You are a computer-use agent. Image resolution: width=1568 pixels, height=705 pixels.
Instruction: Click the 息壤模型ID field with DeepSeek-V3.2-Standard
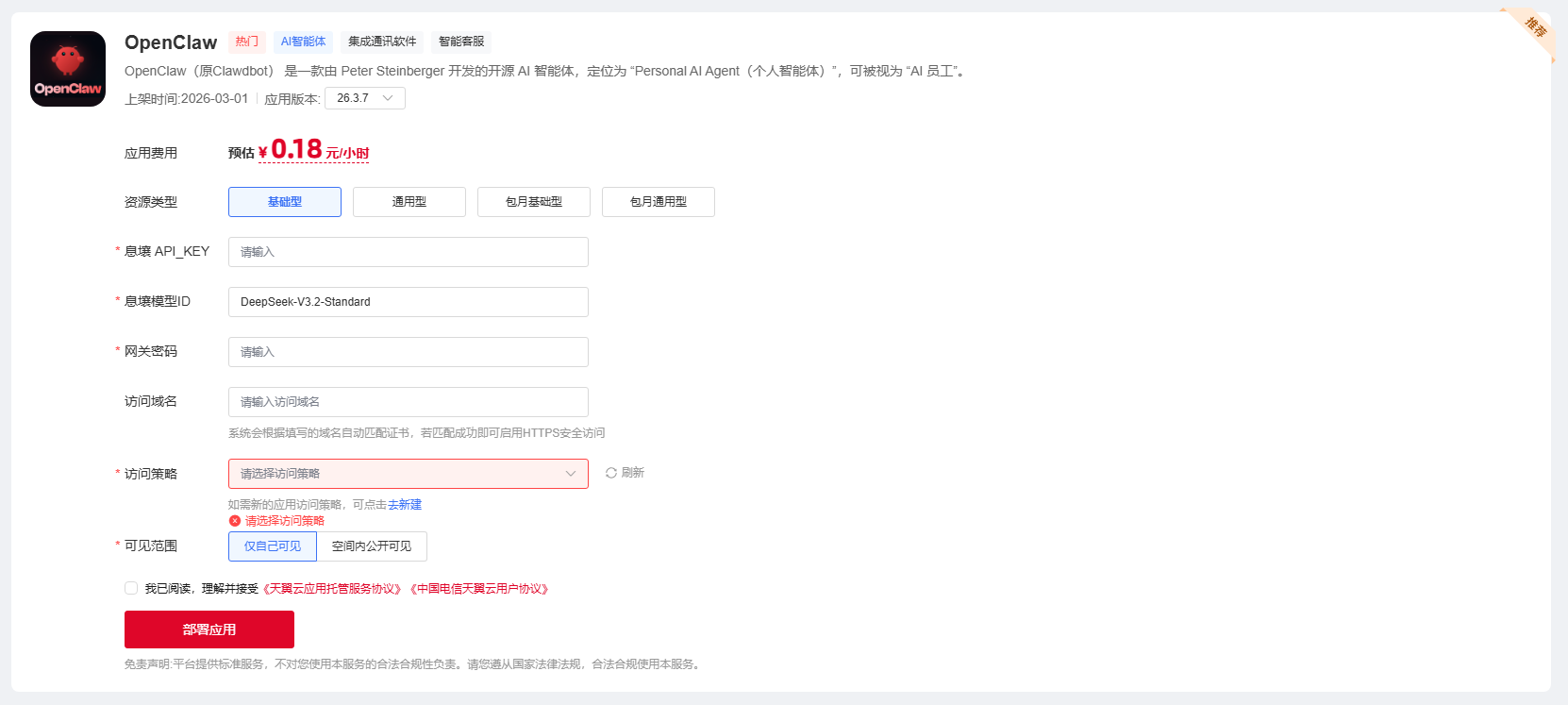409,302
